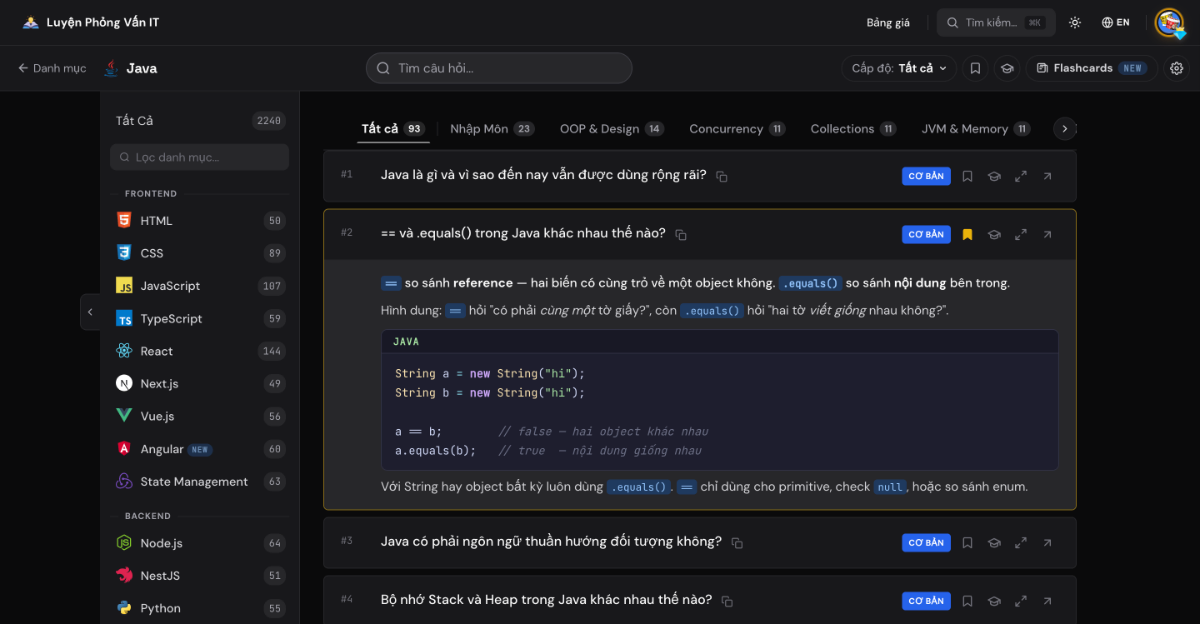Open the Python category
Viewport: 1200px width, 624px height.
coord(199,608)
